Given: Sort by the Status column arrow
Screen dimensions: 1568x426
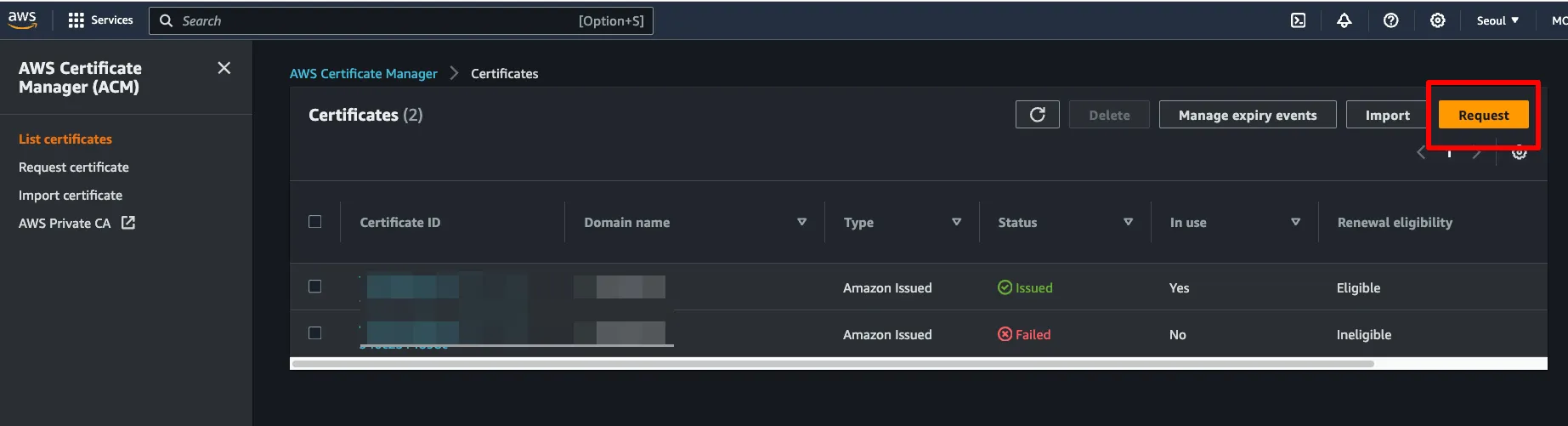Looking at the screenshot, I should click(x=1128, y=222).
